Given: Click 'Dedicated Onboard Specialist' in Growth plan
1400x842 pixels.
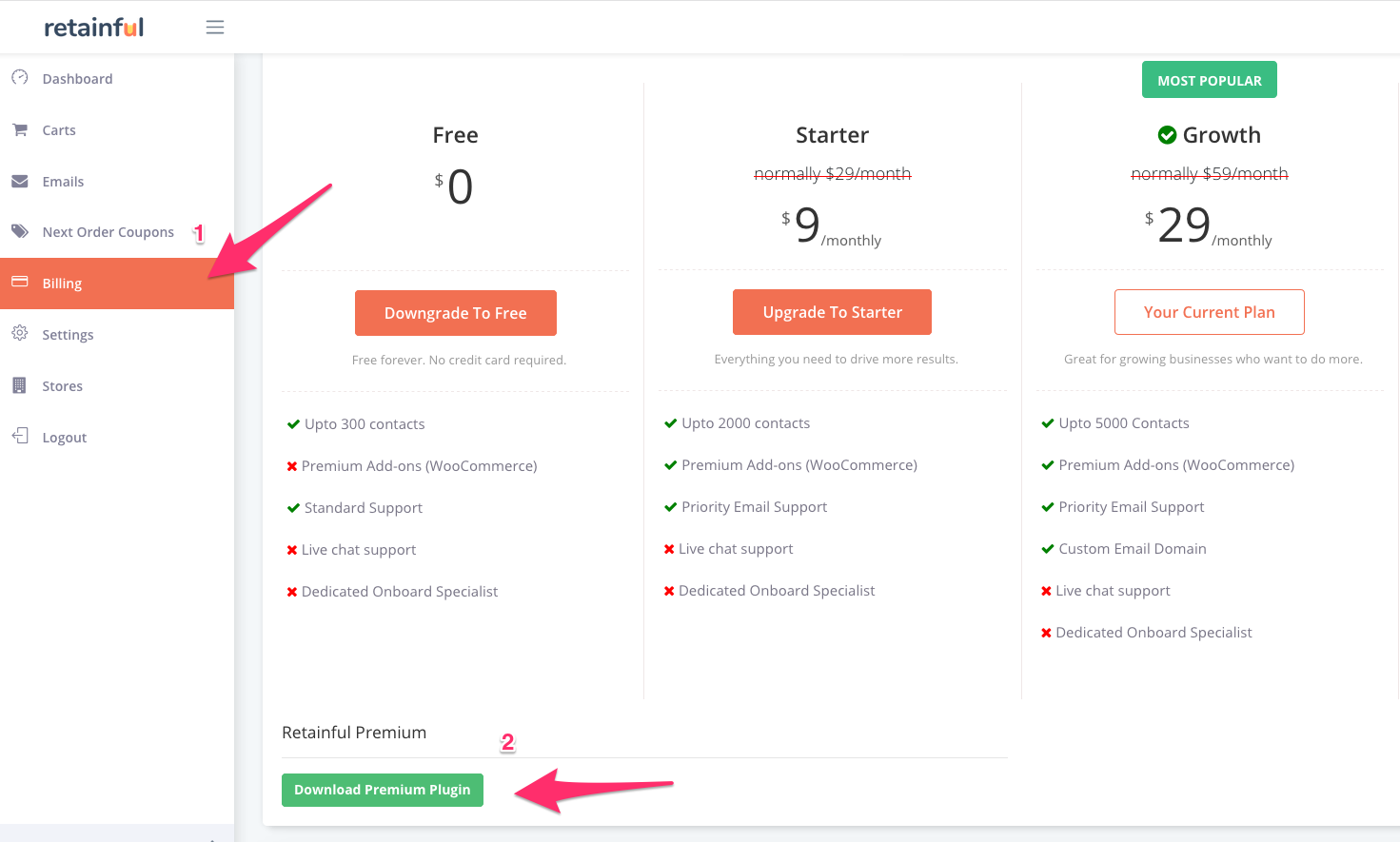Looking at the screenshot, I should coord(1154,633).
